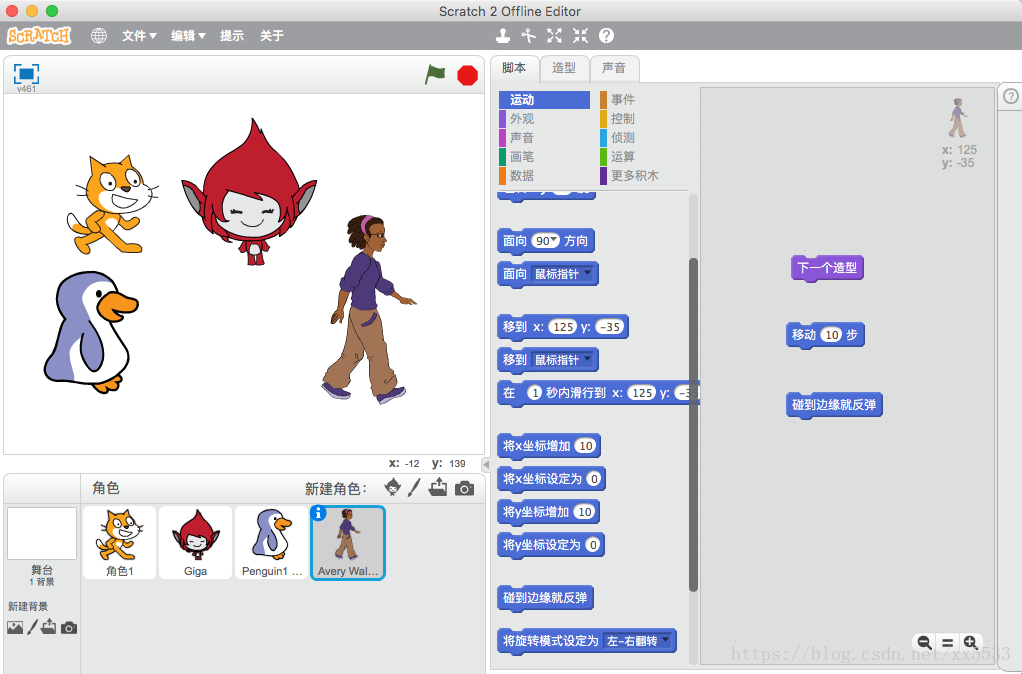This screenshot has width=1022, height=674.
Task: Switch to the 声音 tab
Action: pyautogui.click(x=614, y=68)
